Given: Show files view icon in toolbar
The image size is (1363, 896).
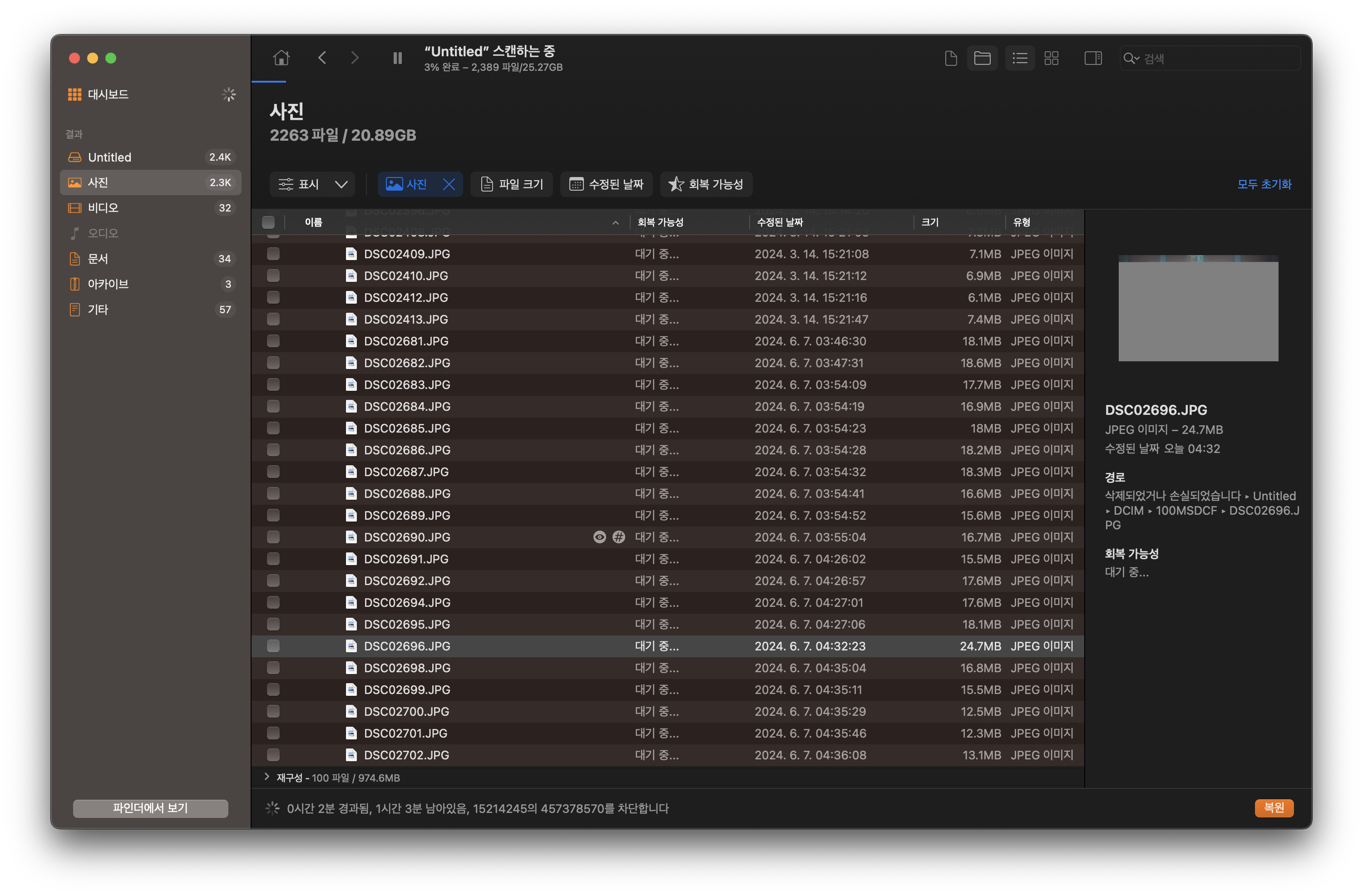Looking at the screenshot, I should click(951, 58).
